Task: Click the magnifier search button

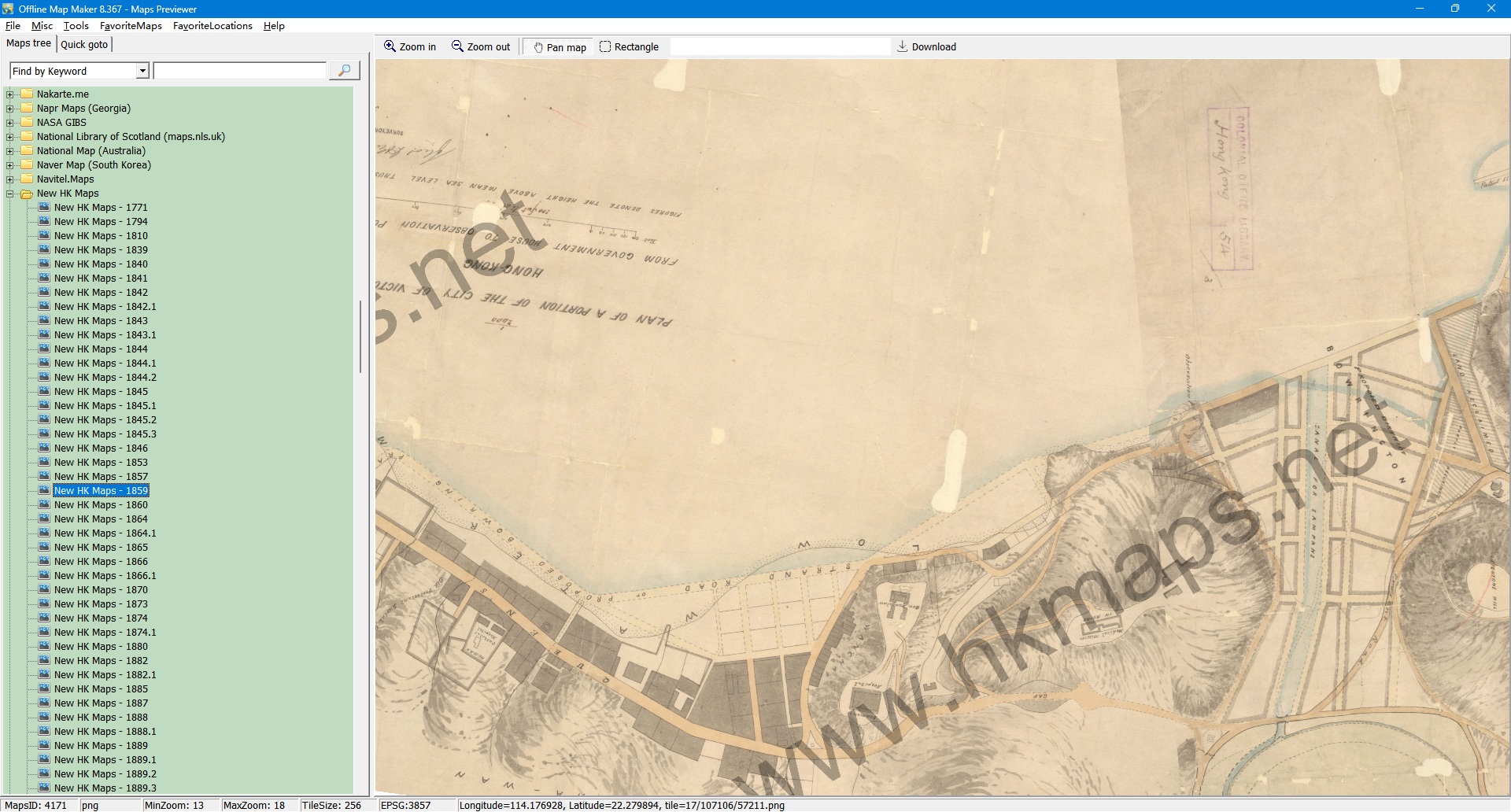Action: (344, 71)
